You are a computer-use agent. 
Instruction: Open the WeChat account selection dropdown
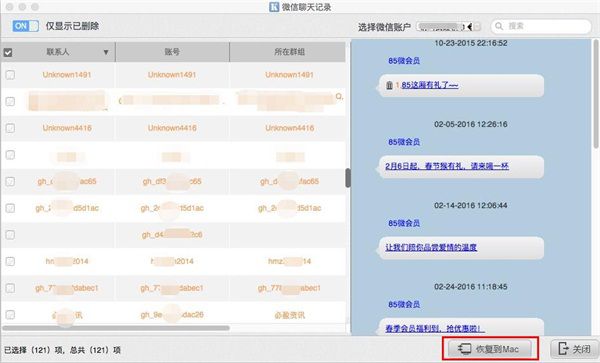tap(448, 26)
